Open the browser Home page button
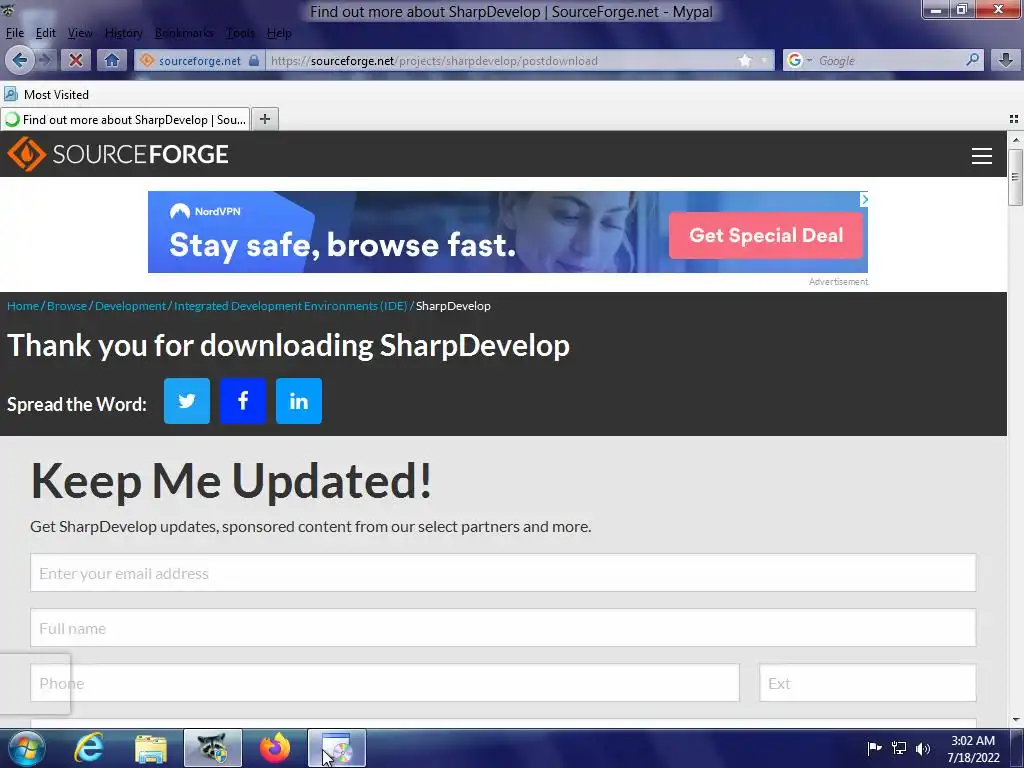 pyautogui.click(x=112, y=61)
